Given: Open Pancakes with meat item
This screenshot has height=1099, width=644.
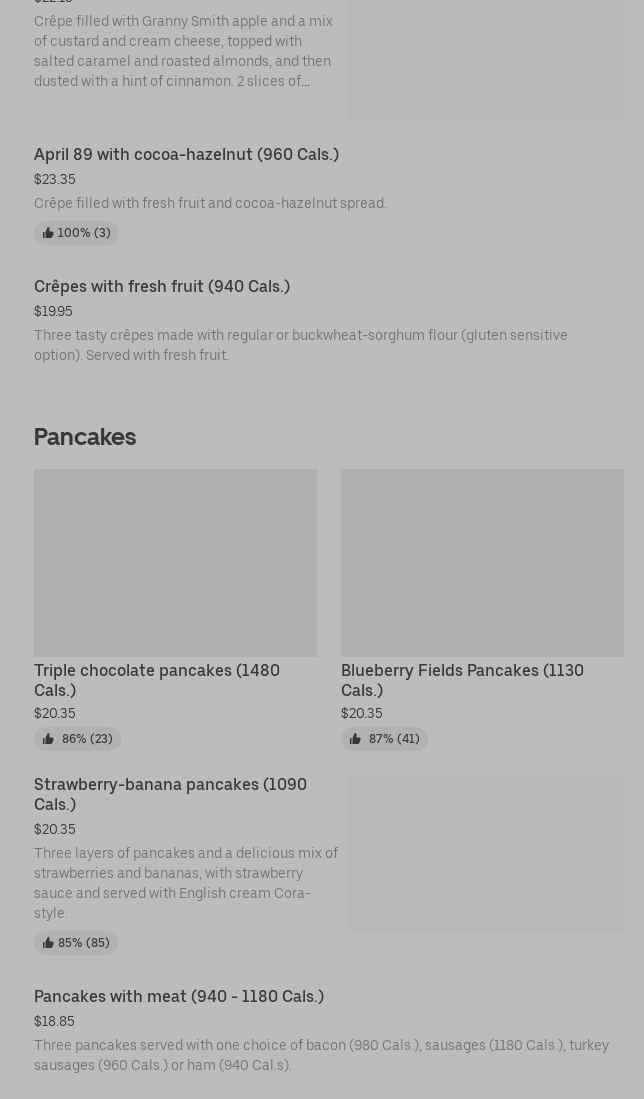Looking at the screenshot, I should [x=179, y=996].
